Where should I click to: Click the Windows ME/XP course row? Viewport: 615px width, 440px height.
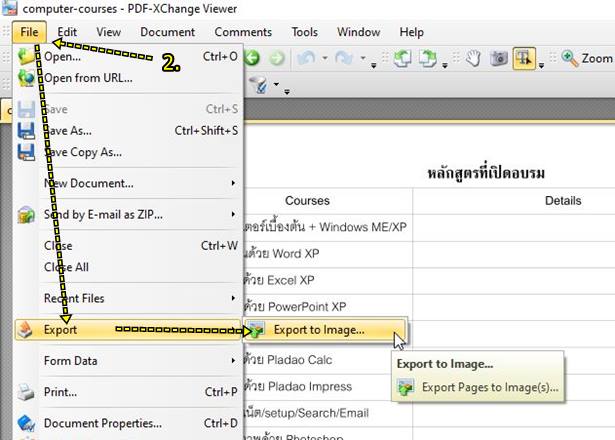click(x=328, y=227)
